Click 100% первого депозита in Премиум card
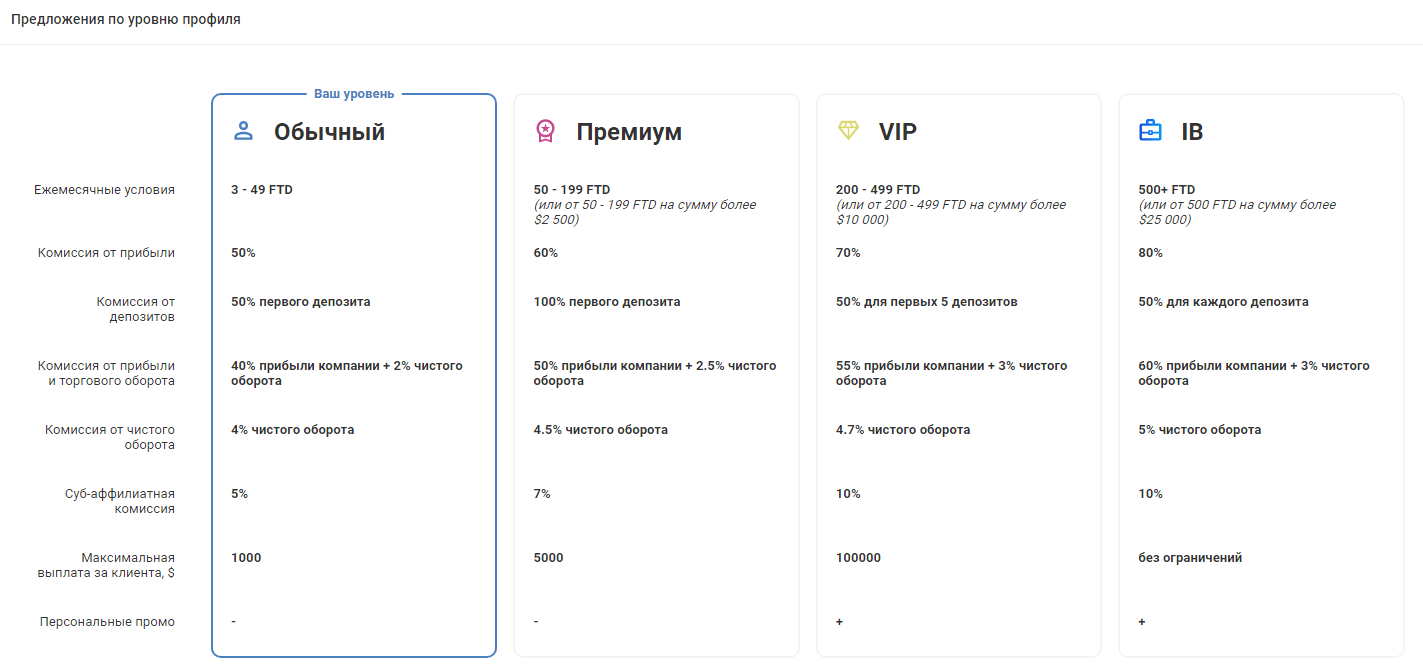Image resolution: width=1423 pixels, height=671 pixels. click(607, 302)
